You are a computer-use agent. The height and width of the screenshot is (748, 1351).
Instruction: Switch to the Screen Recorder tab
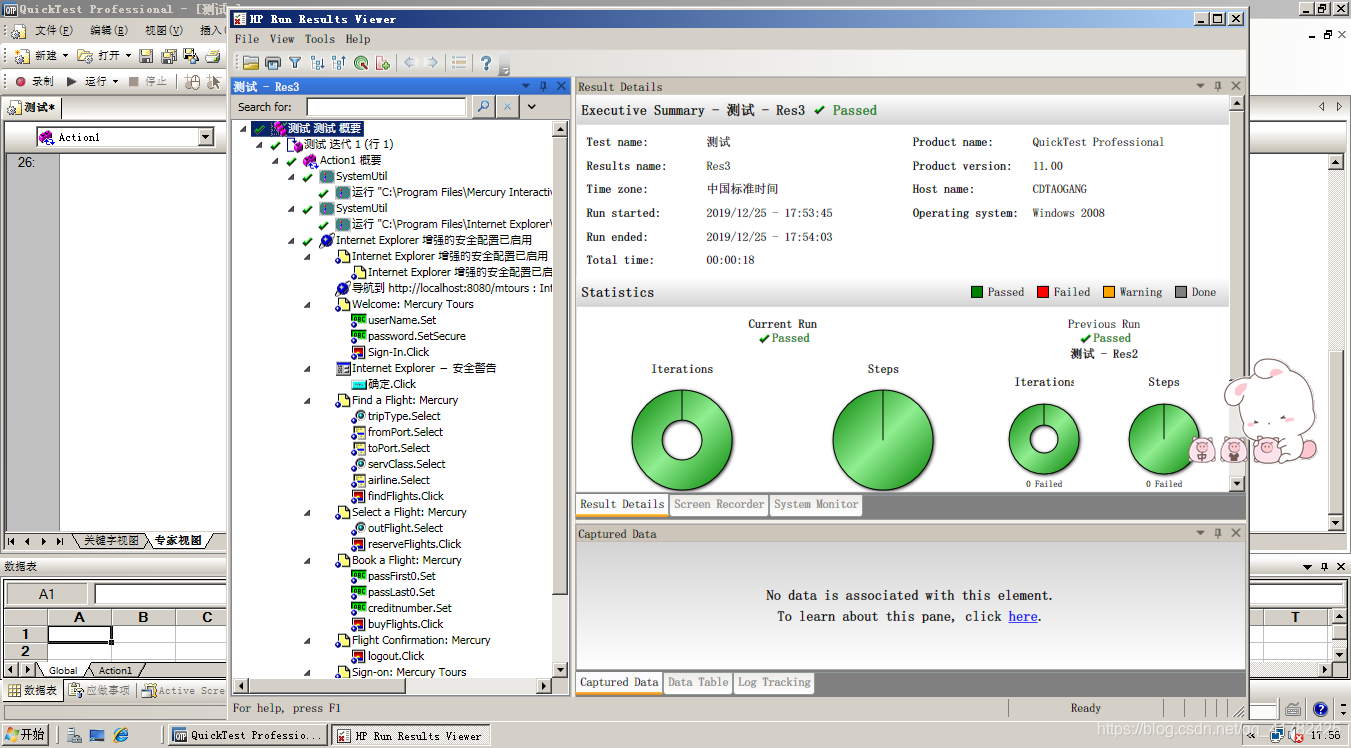pos(719,504)
